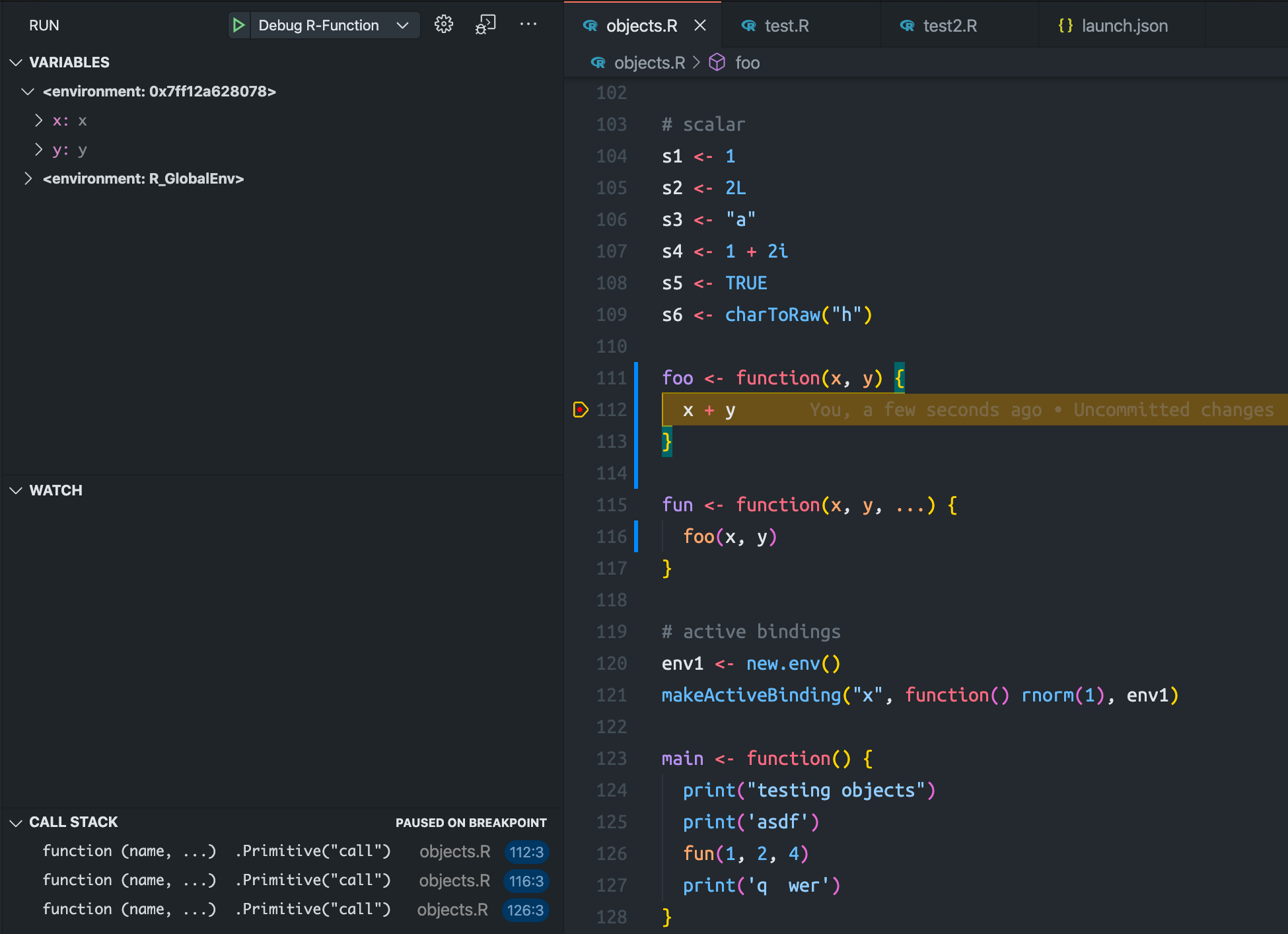Click the 126:3 badge in the call stack

[526, 910]
